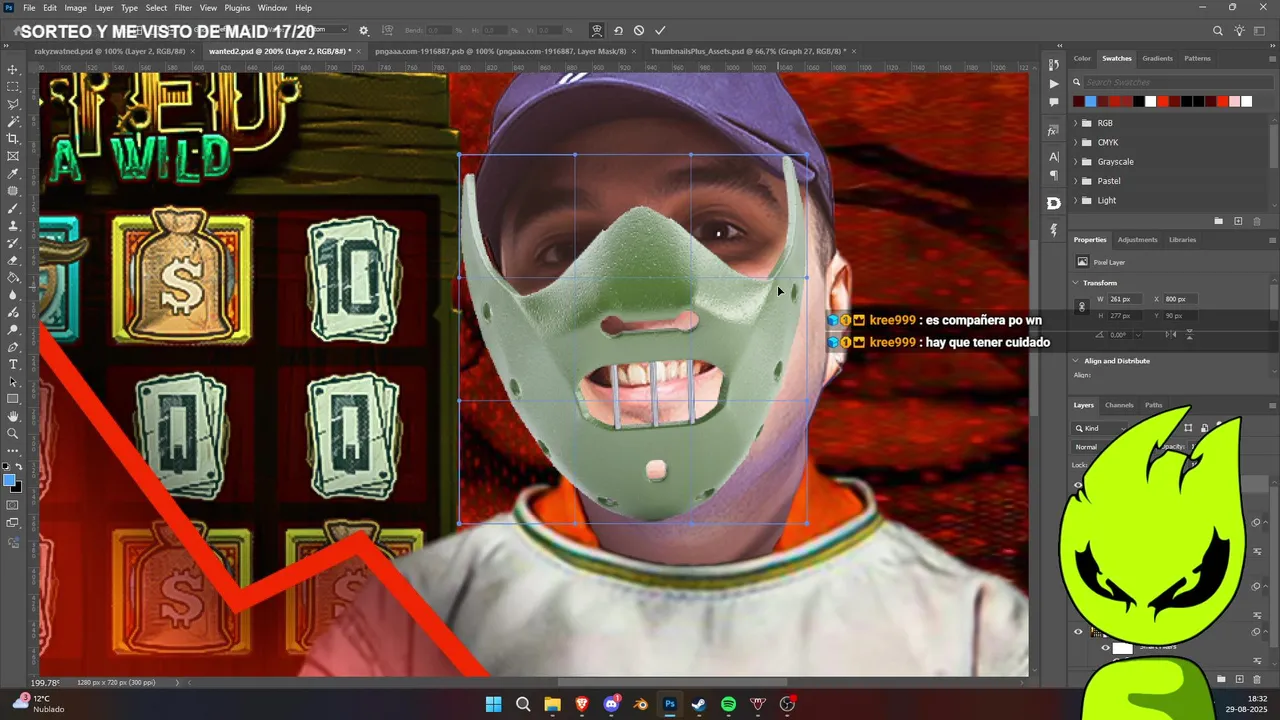Collapse the Transform section

tap(1076, 283)
